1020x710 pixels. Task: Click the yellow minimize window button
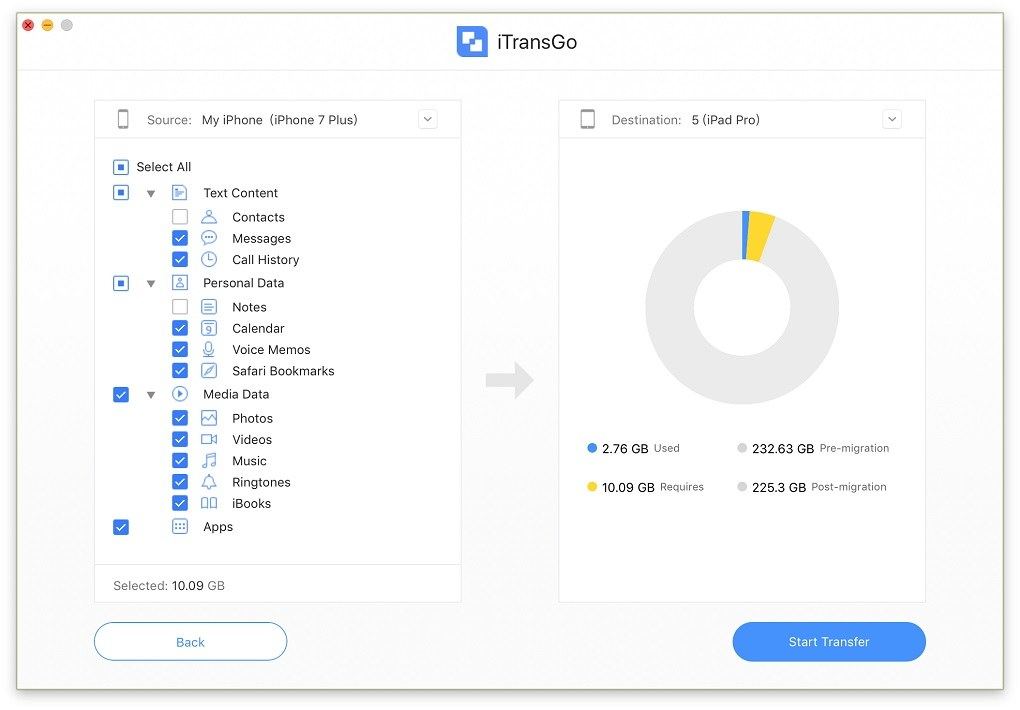click(47, 25)
